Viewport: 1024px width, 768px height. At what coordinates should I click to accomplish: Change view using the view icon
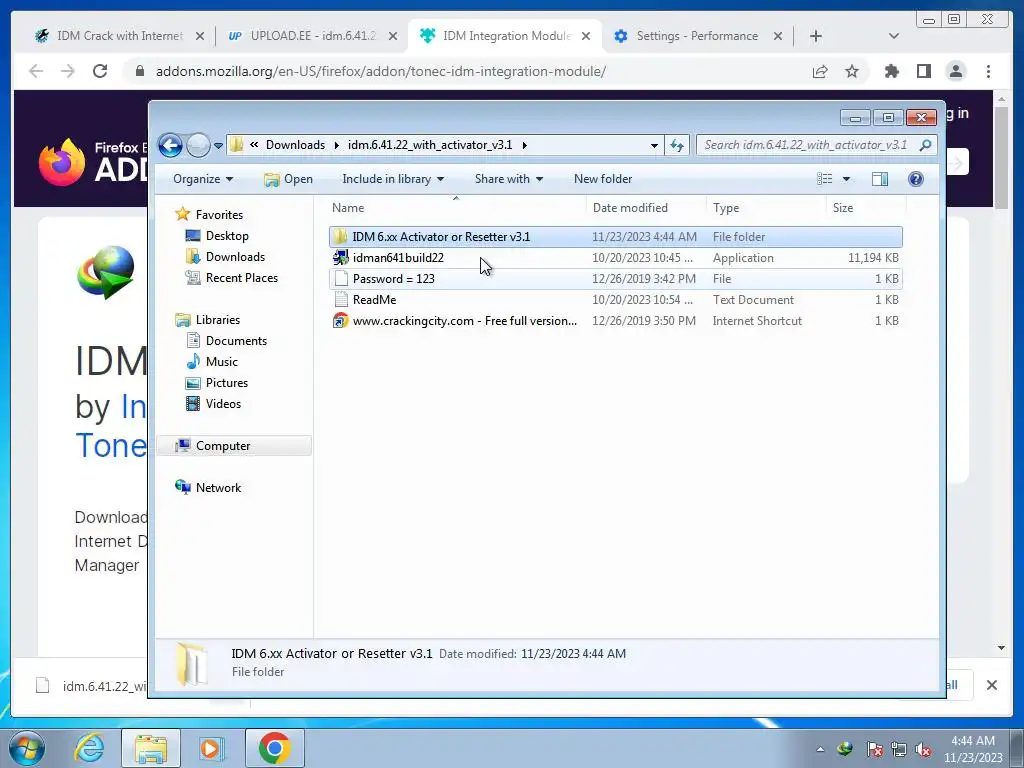pyautogui.click(x=825, y=179)
